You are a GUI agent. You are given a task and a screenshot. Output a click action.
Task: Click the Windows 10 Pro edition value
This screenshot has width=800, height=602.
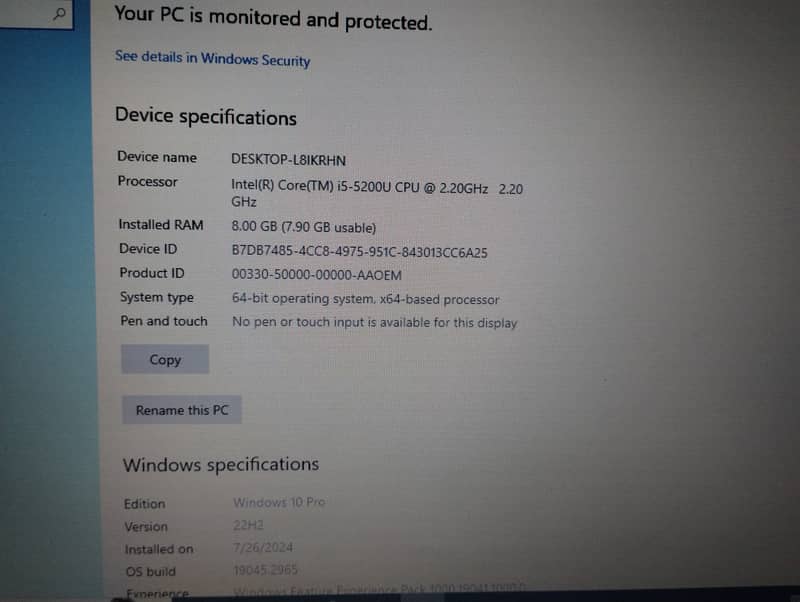pyautogui.click(x=279, y=502)
